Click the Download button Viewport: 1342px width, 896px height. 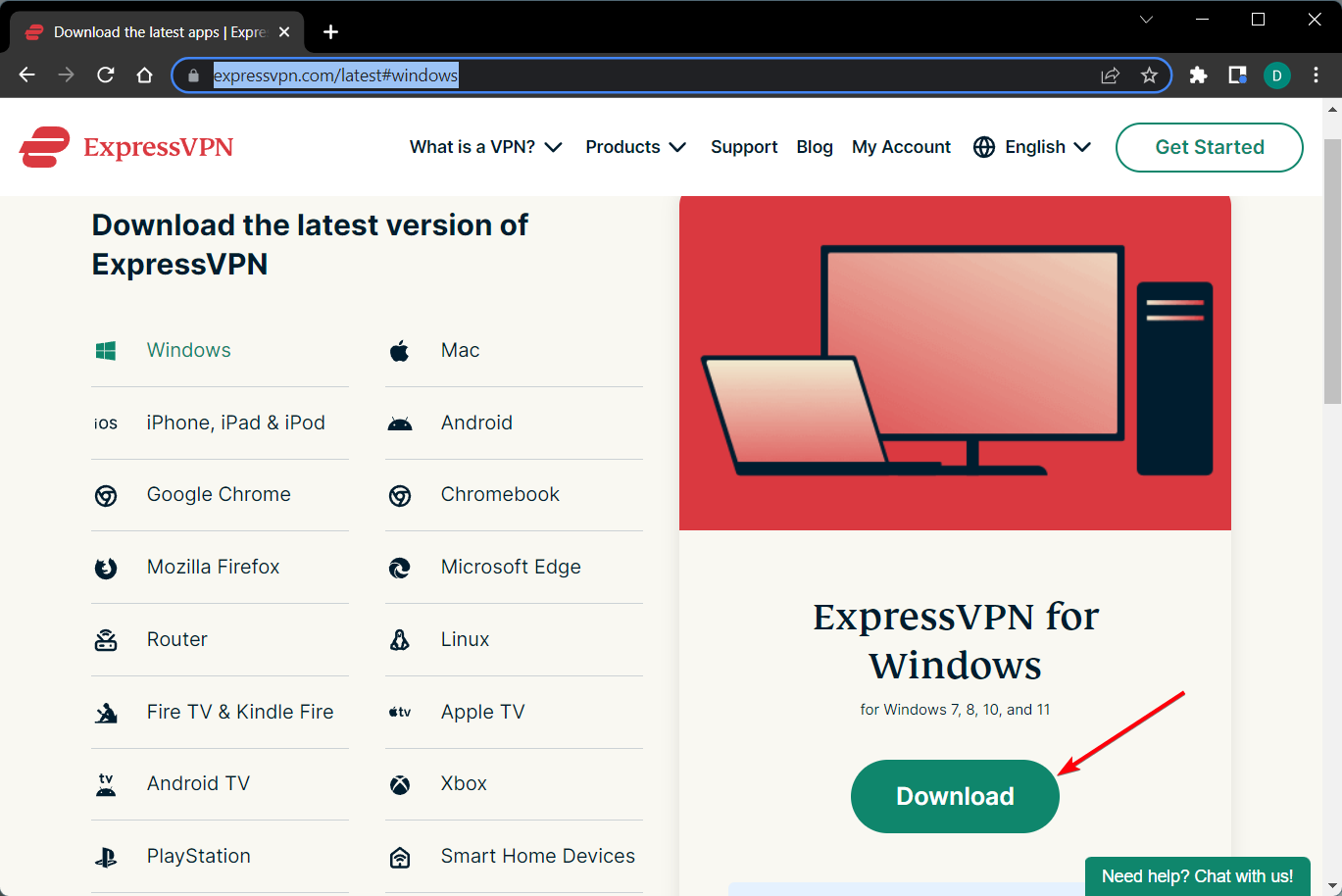[954, 796]
